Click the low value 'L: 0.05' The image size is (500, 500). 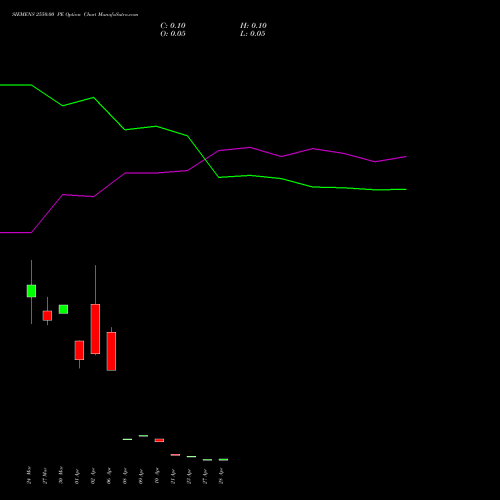[x=253, y=34]
